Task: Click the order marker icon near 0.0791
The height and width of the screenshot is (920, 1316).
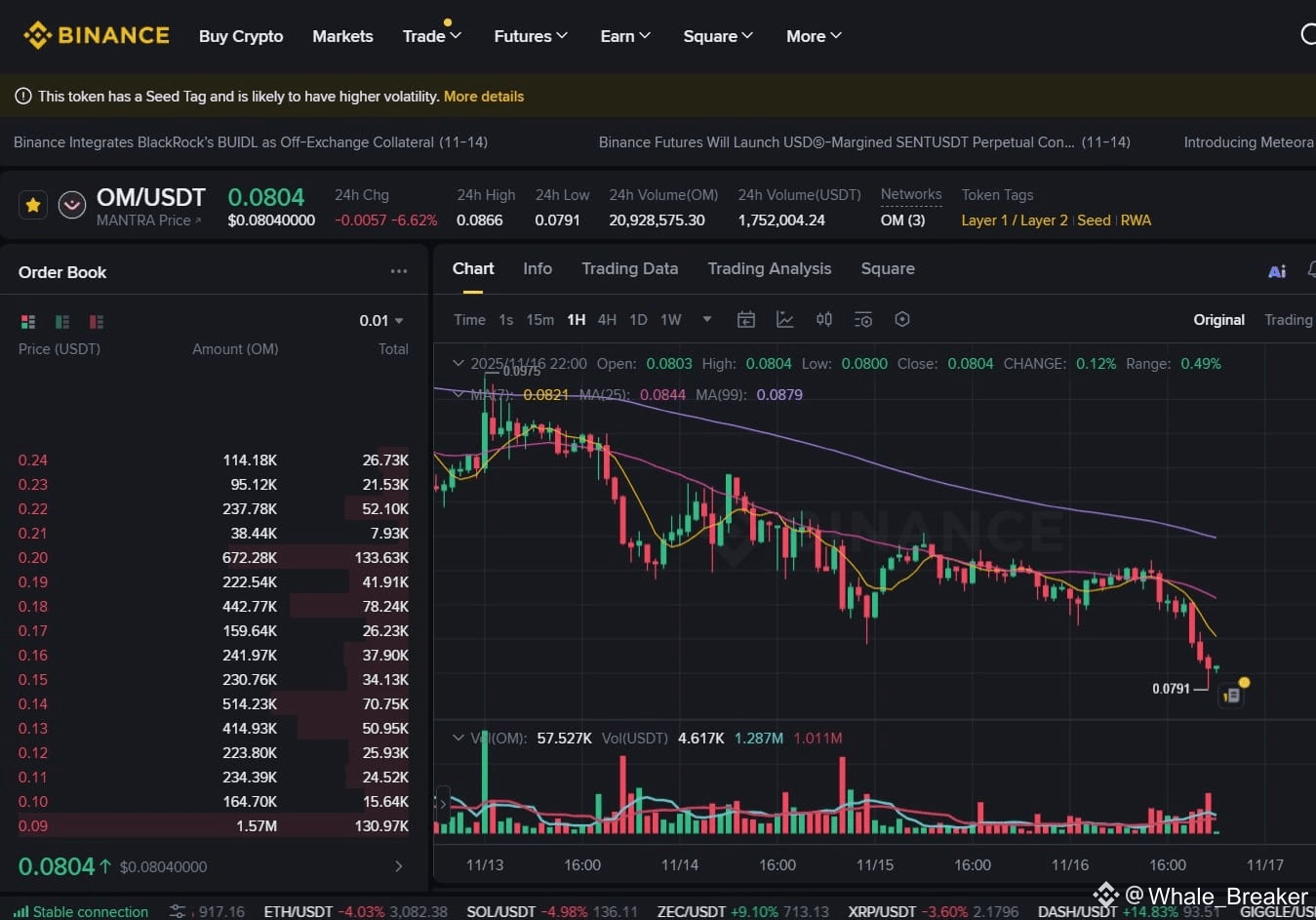Action: pyautogui.click(x=1232, y=696)
